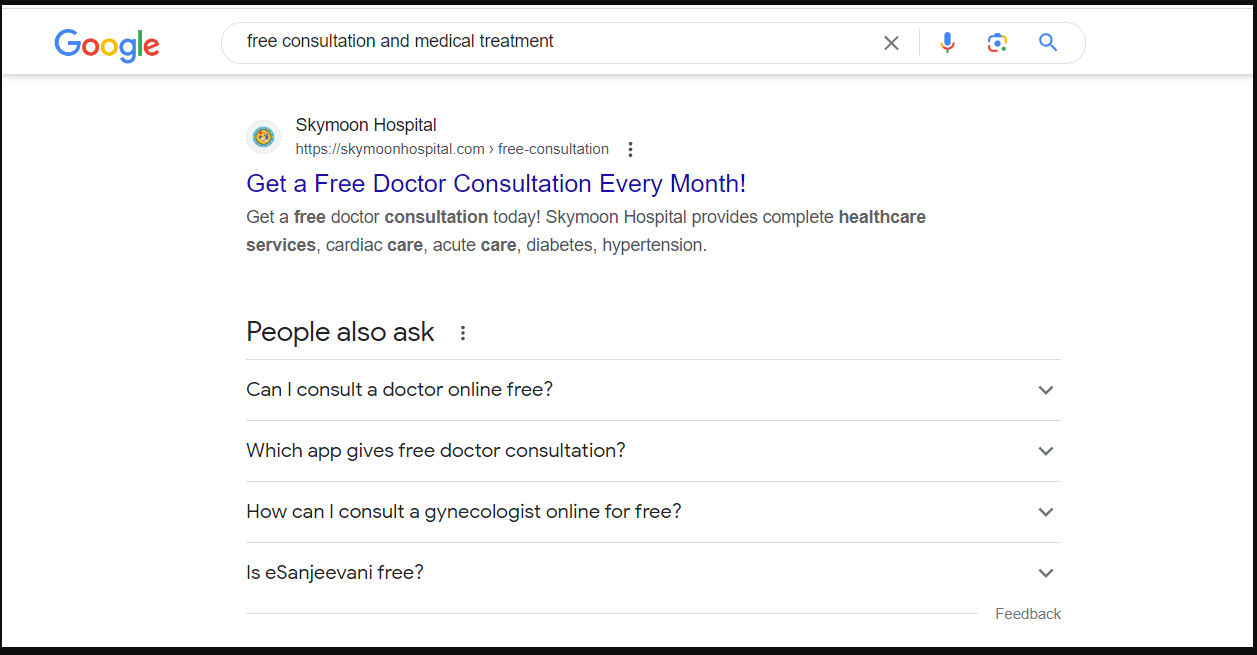The width and height of the screenshot is (1257, 655).
Task: Open Skymoon Hospital result options menu
Action: 630,150
